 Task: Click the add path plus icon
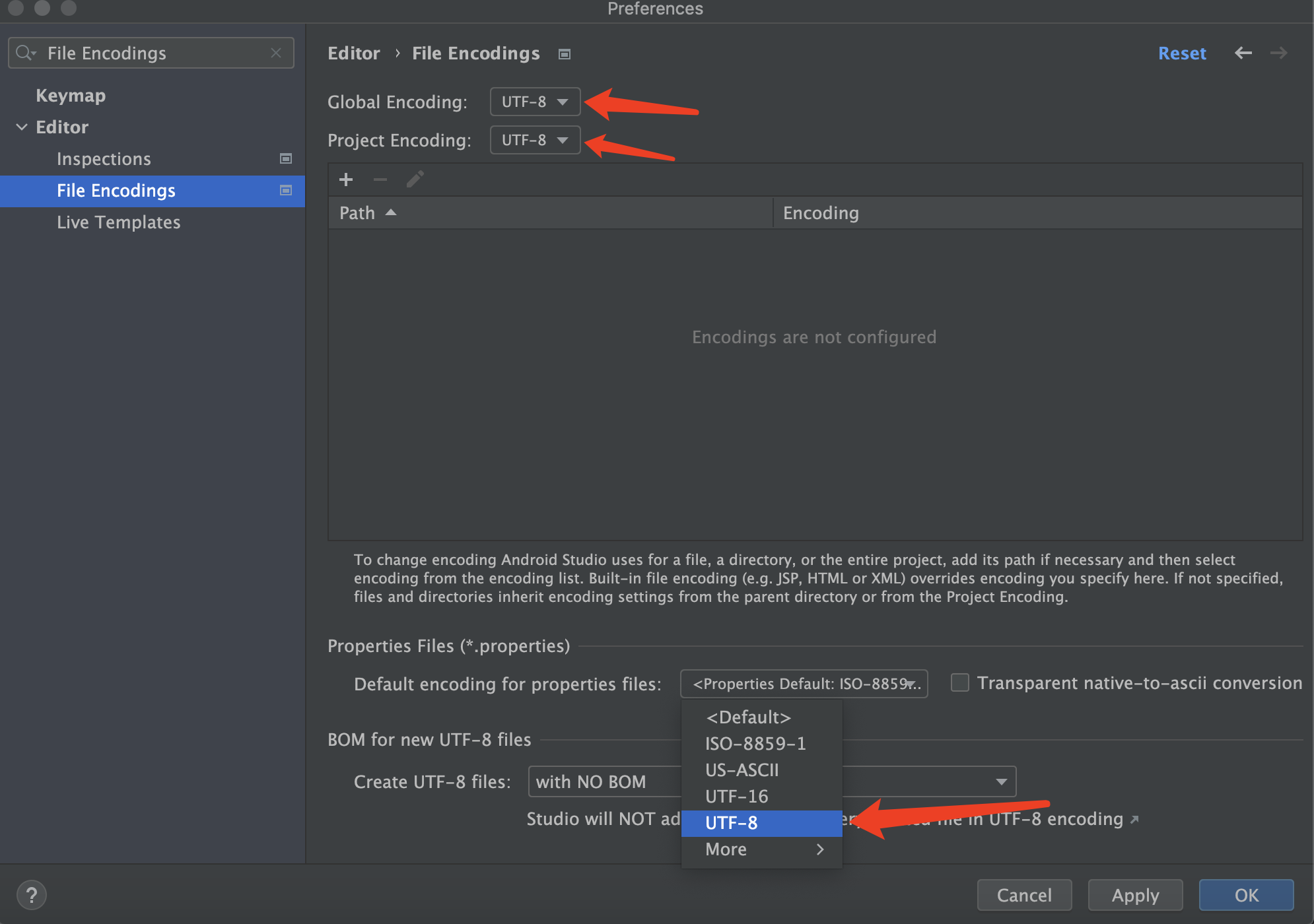click(x=345, y=180)
